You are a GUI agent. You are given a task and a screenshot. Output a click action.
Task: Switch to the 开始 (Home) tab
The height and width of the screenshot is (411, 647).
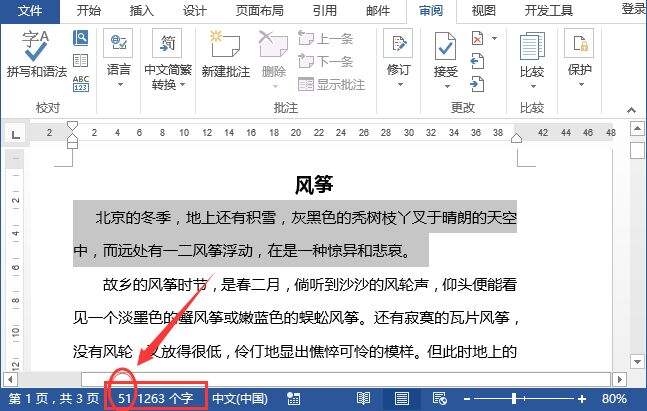(x=89, y=11)
